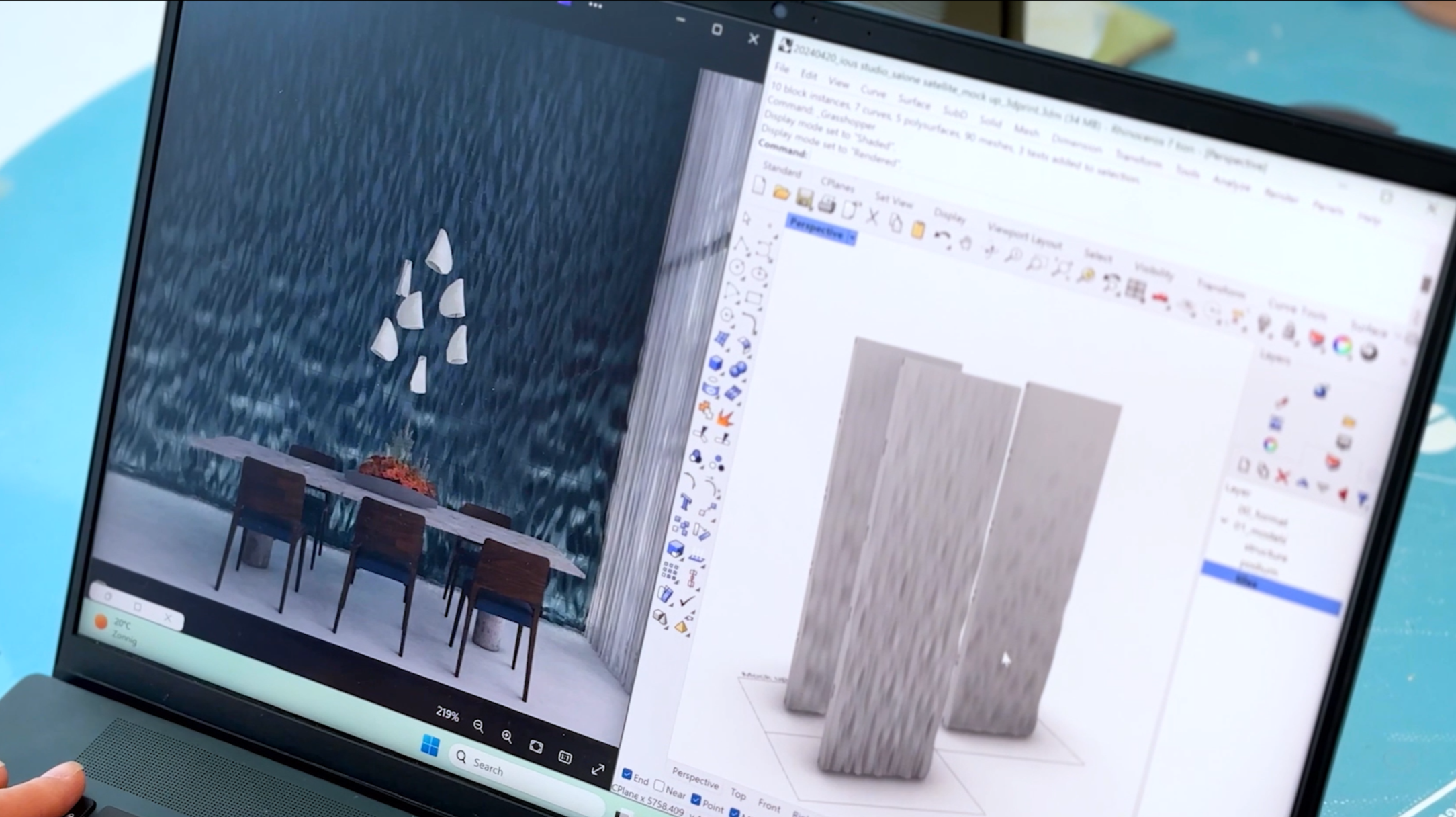Select the pointer arrow tool in left toolbar
Image resolution: width=1456 pixels, height=817 pixels.
(x=747, y=219)
